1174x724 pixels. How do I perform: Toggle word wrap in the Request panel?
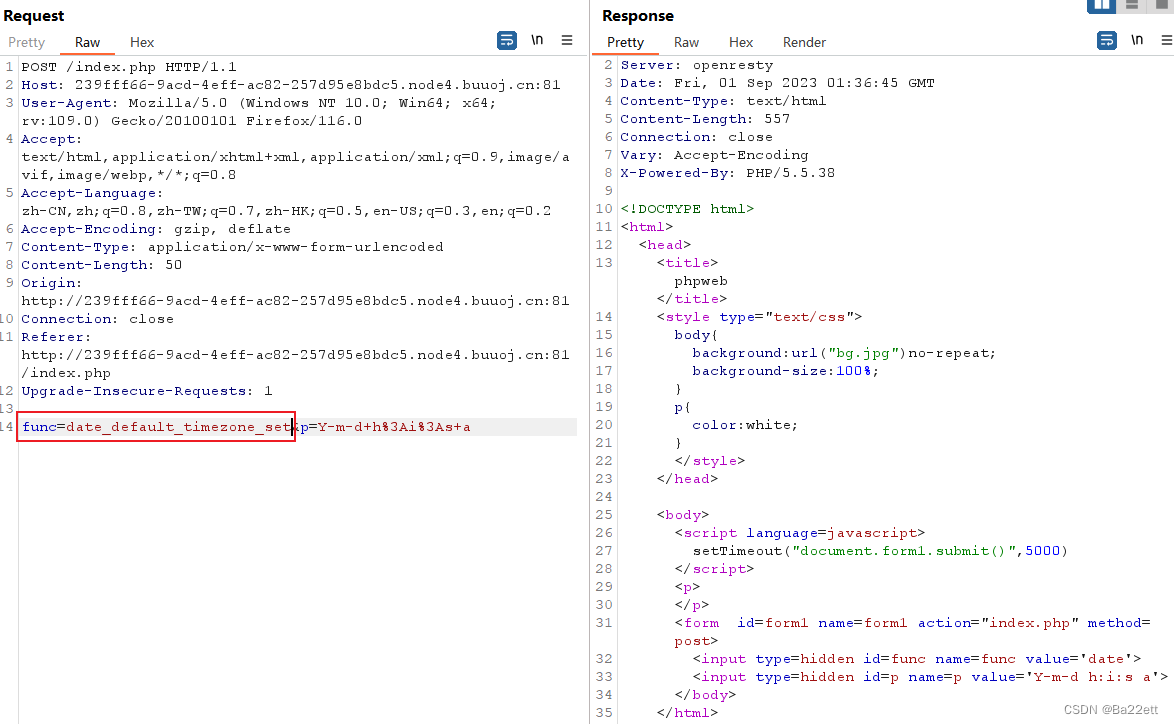coord(507,40)
